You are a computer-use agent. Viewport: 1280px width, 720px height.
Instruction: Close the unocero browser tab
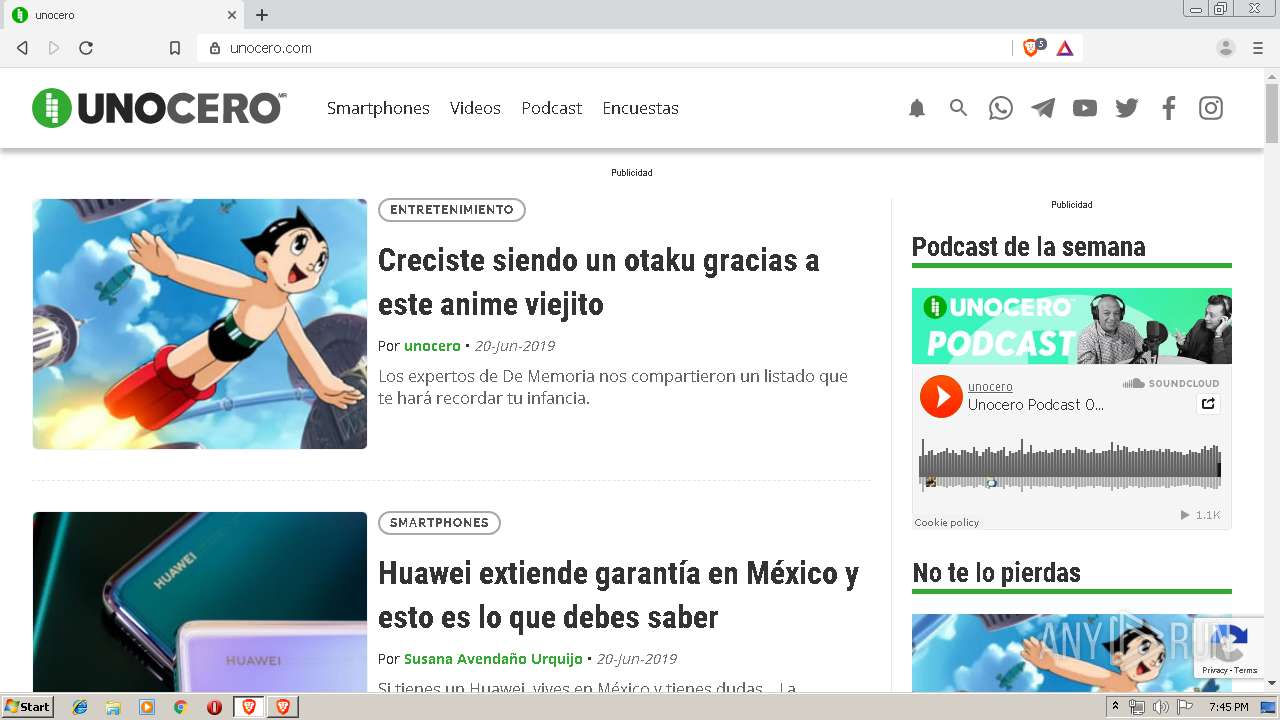tap(232, 15)
